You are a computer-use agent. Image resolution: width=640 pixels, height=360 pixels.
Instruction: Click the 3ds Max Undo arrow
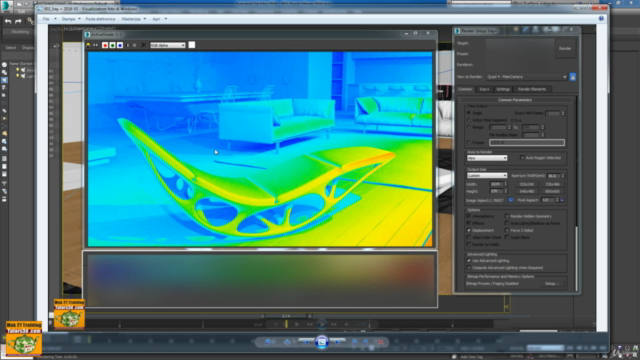click(x=8, y=21)
